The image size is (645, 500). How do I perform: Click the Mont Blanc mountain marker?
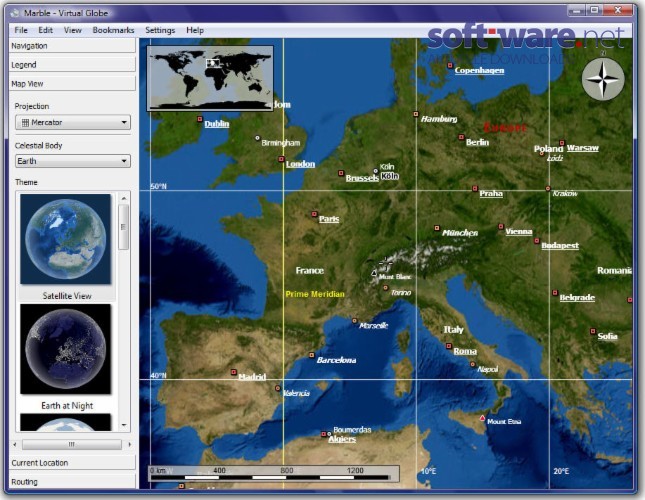click(374, 273)
